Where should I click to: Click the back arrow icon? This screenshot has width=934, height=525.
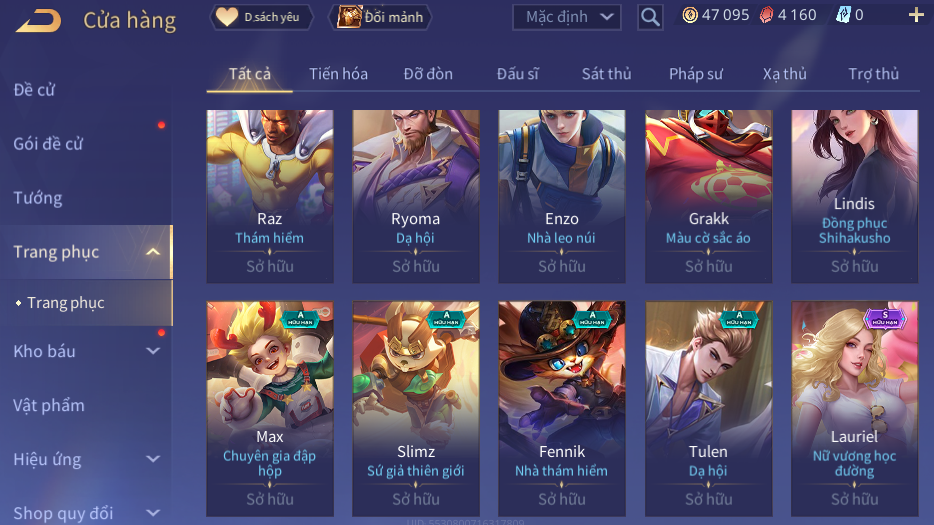(x=39, y=20)
